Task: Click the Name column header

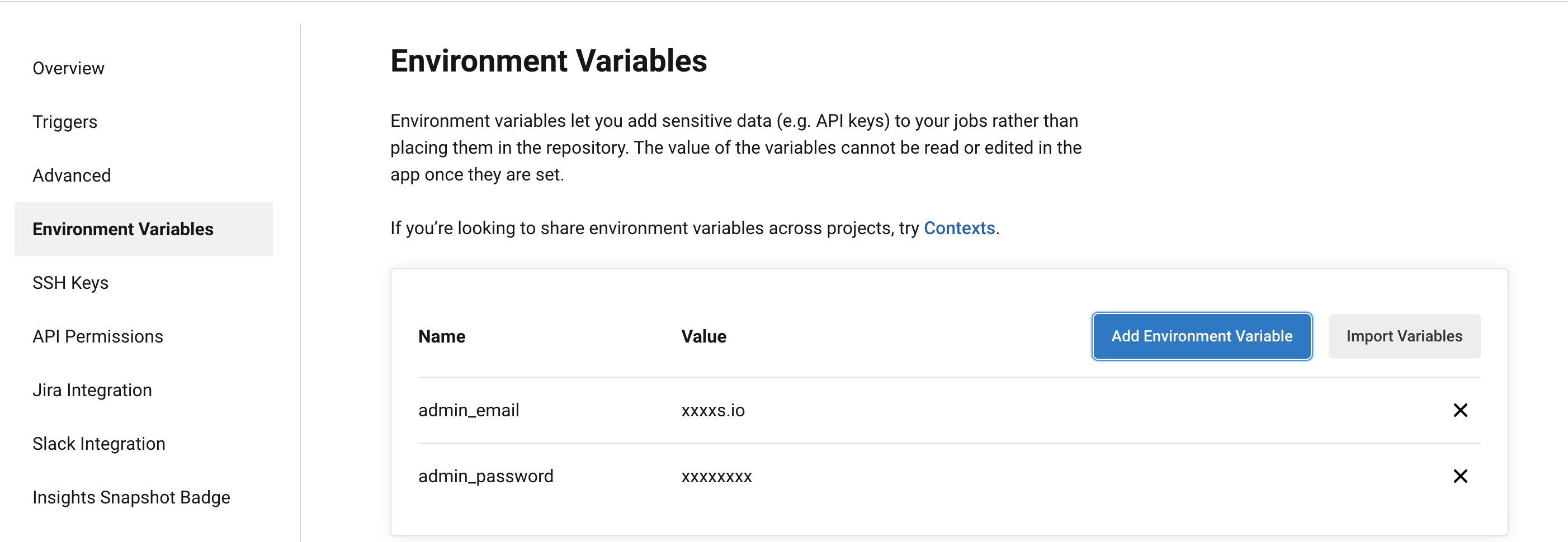Action: (441, 336)
